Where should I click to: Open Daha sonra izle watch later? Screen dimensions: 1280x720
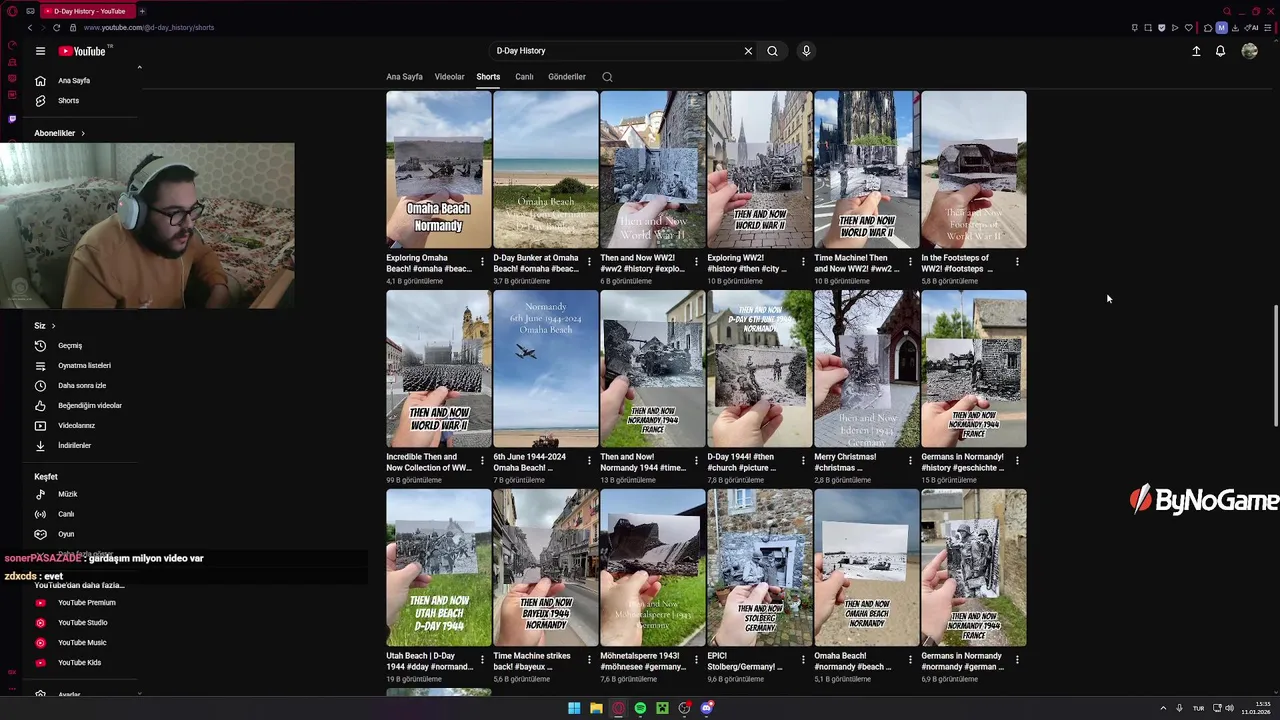coord(80,386)
